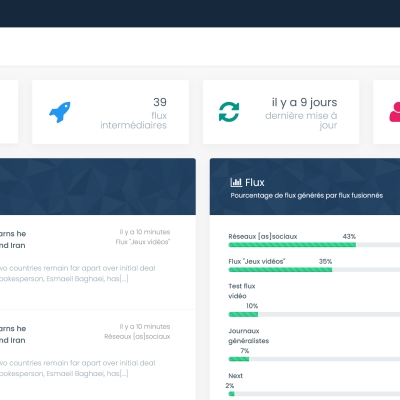The image size is (400, 400).
Task: Click the Journaux généralistes 7% bar
Action: 314,359
